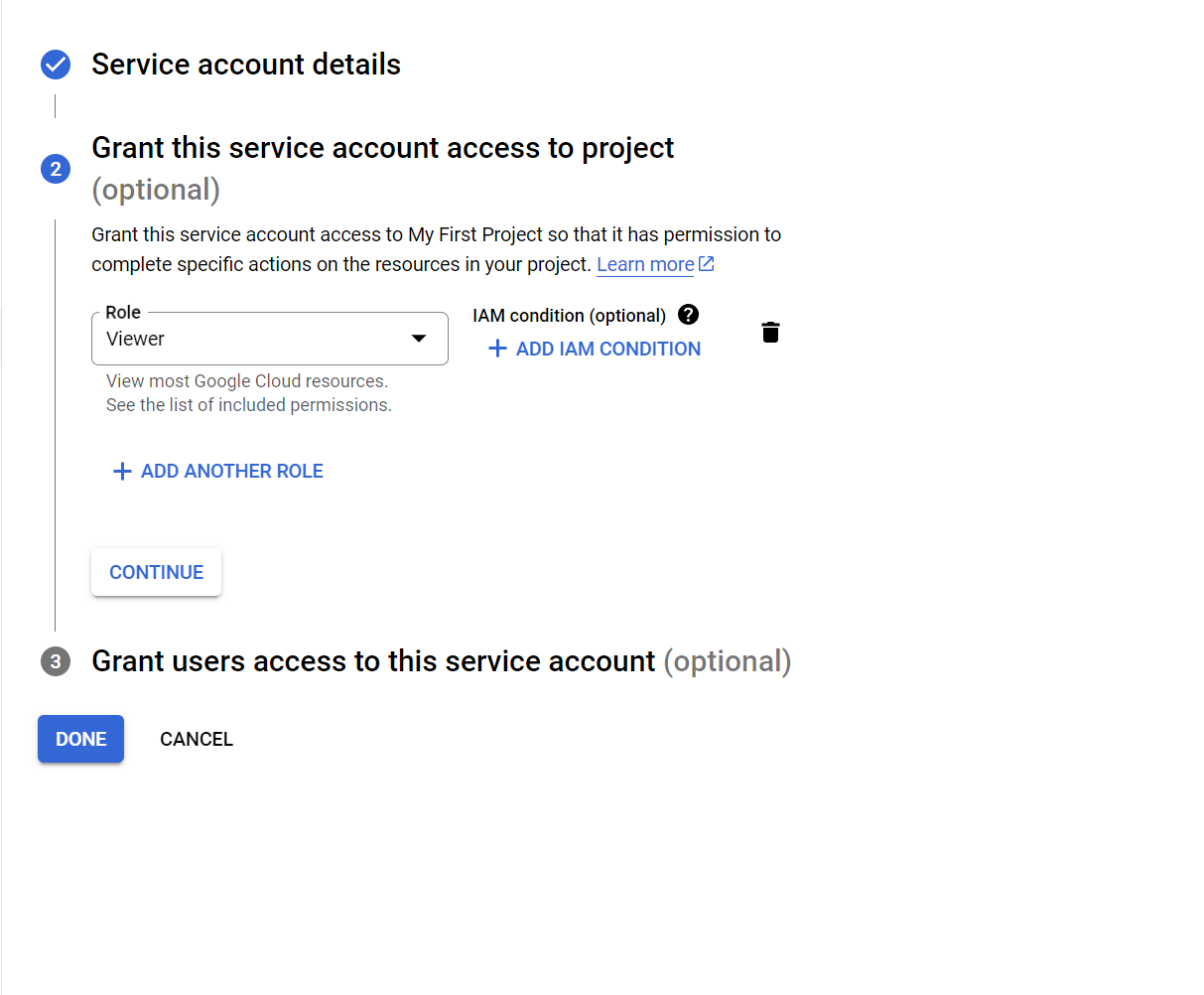Click the step 2 number badge
The image size is (1204, 995).
pos(56,169)
